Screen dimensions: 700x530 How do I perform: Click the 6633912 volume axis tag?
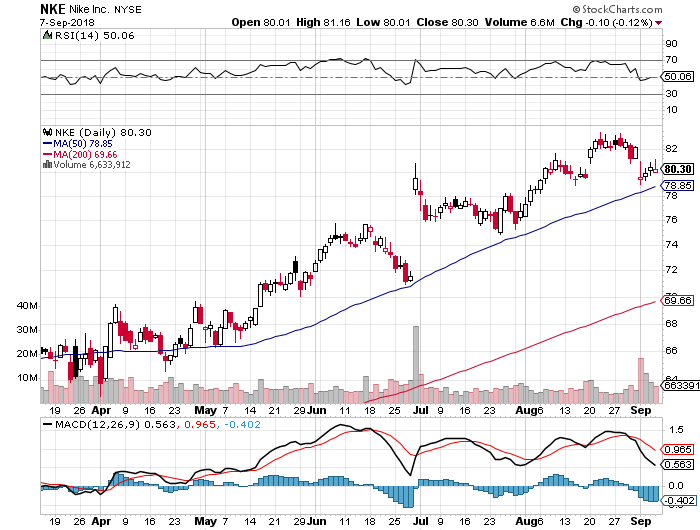[x=680, y=385]
